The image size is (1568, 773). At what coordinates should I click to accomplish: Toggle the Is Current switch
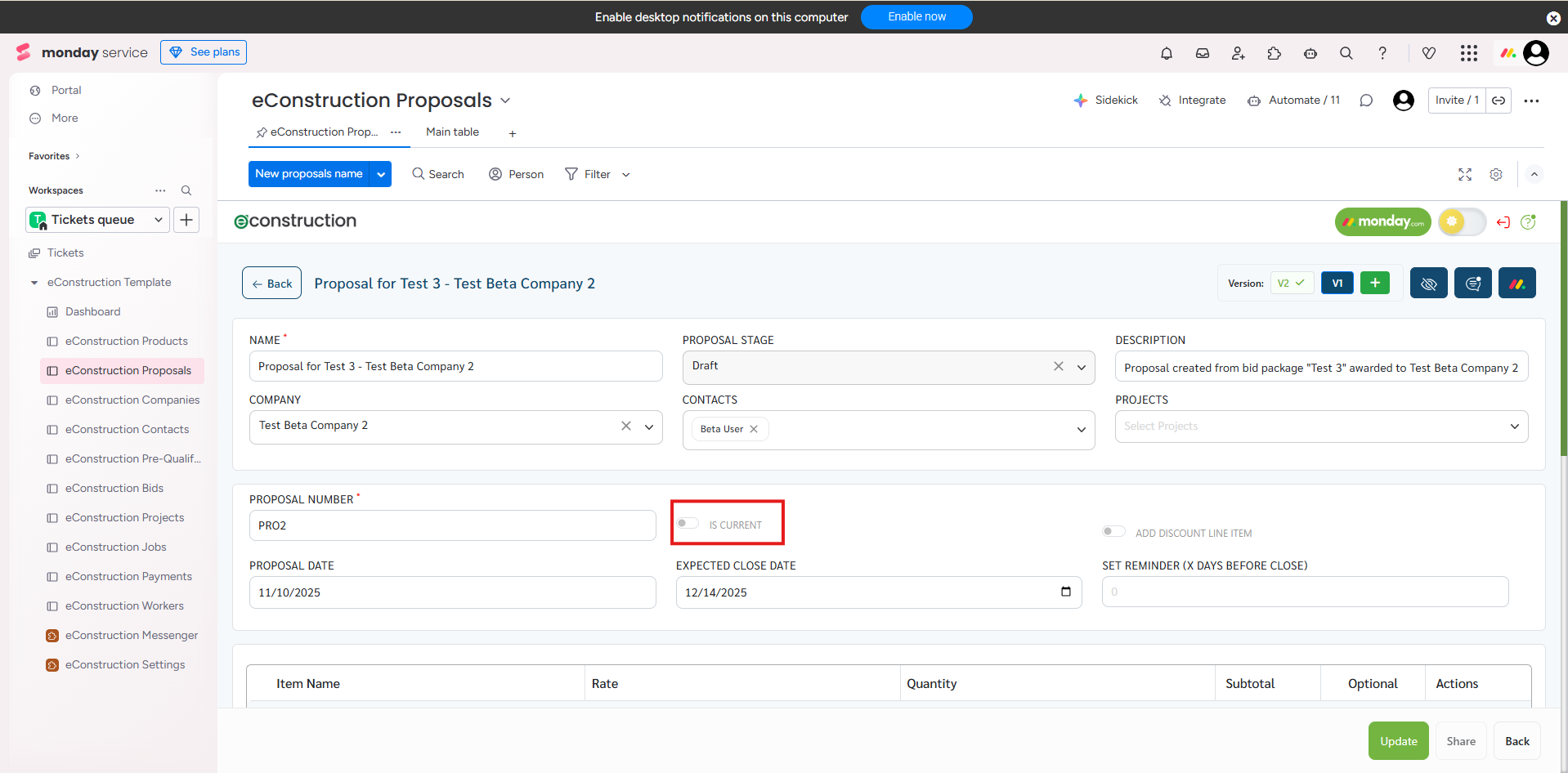point(688,524)
